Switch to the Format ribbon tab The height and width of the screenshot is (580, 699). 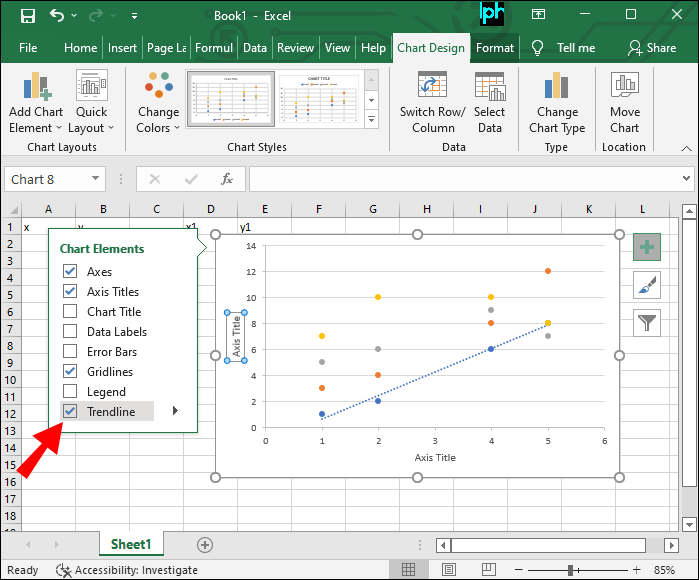point(495,47)
